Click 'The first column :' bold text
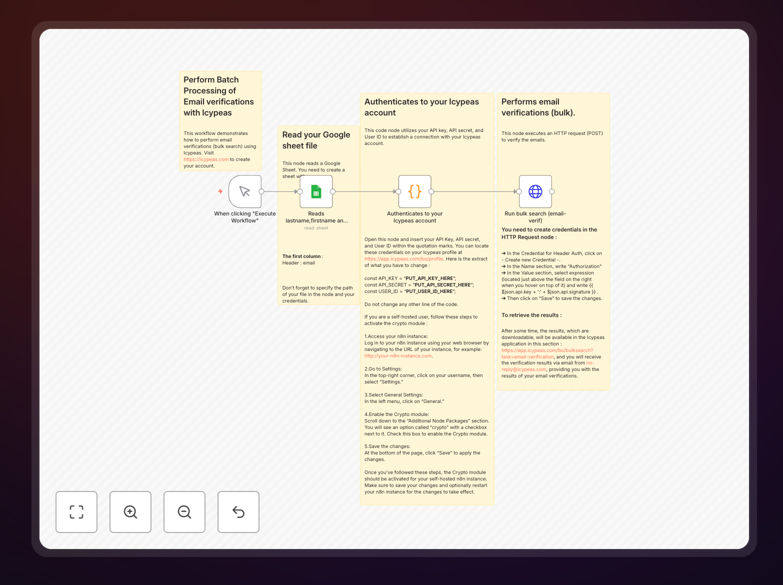The image size is (783, 585). (302, 256)
